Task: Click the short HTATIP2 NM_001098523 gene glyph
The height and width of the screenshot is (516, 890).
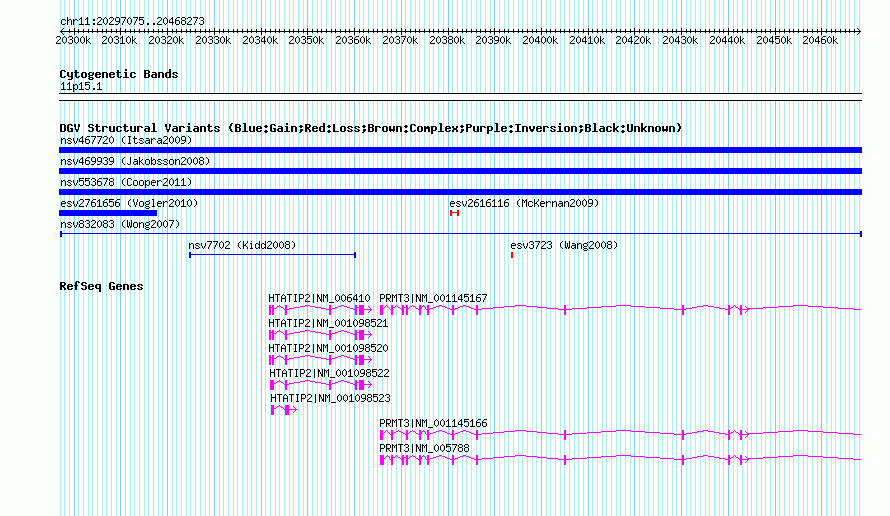Action: coord(284,409)
